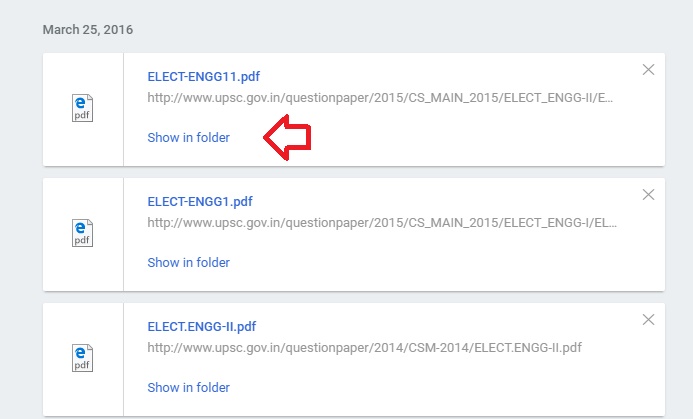693x419 pixels.
Task: Click the source URL under ELECT-ENGG1.pdf
Action: point(380,224)
